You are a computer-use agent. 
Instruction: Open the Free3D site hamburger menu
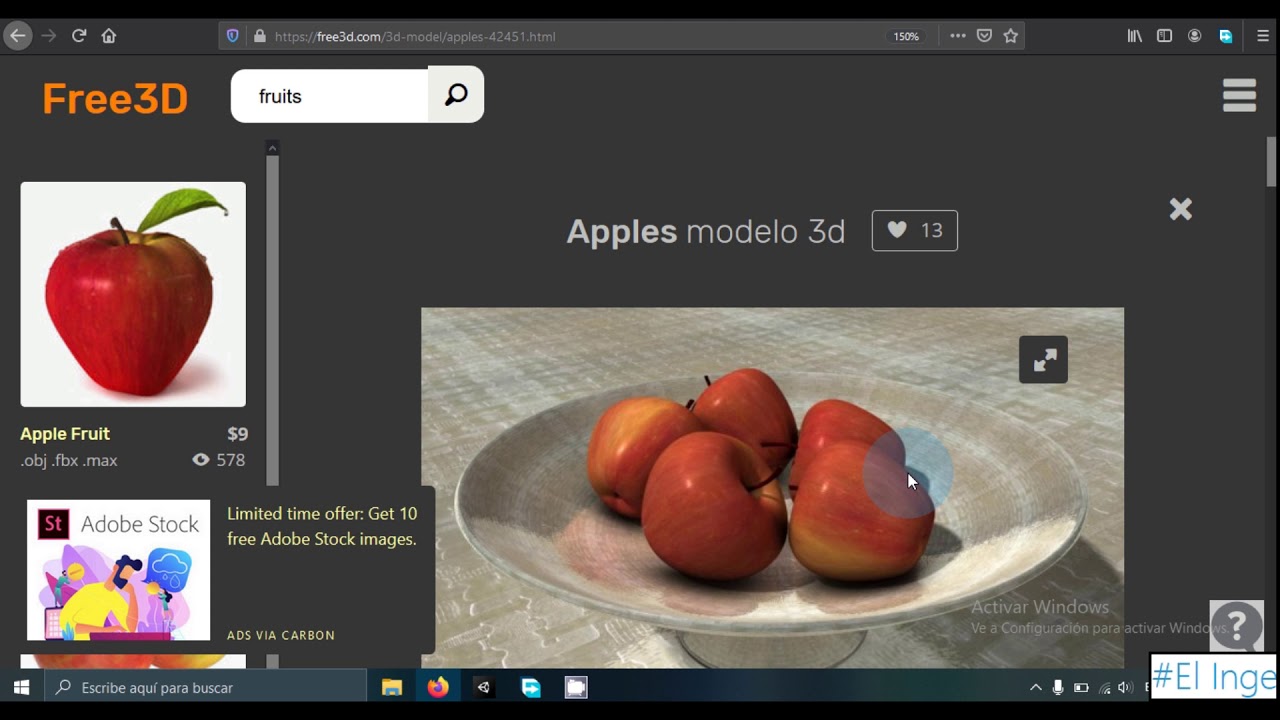[1239, 96]
